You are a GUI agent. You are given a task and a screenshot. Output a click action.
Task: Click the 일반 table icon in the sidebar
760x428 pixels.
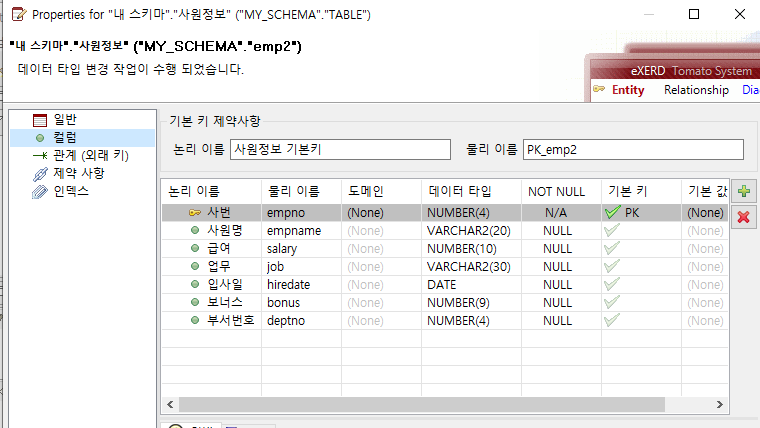(40, 120)
